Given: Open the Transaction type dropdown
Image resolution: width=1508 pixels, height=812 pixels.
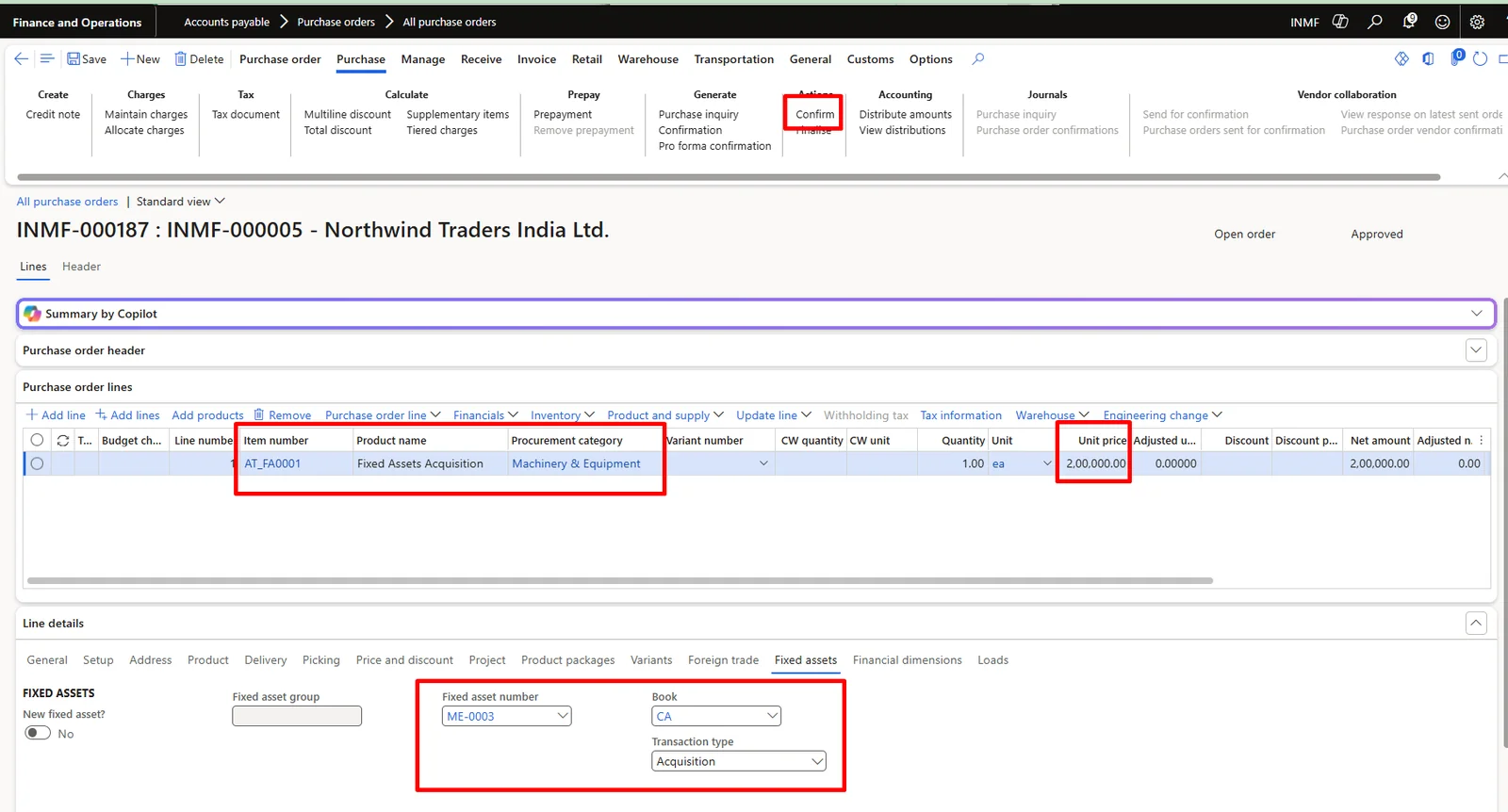Looking at the screenshot, I should 817,761.
